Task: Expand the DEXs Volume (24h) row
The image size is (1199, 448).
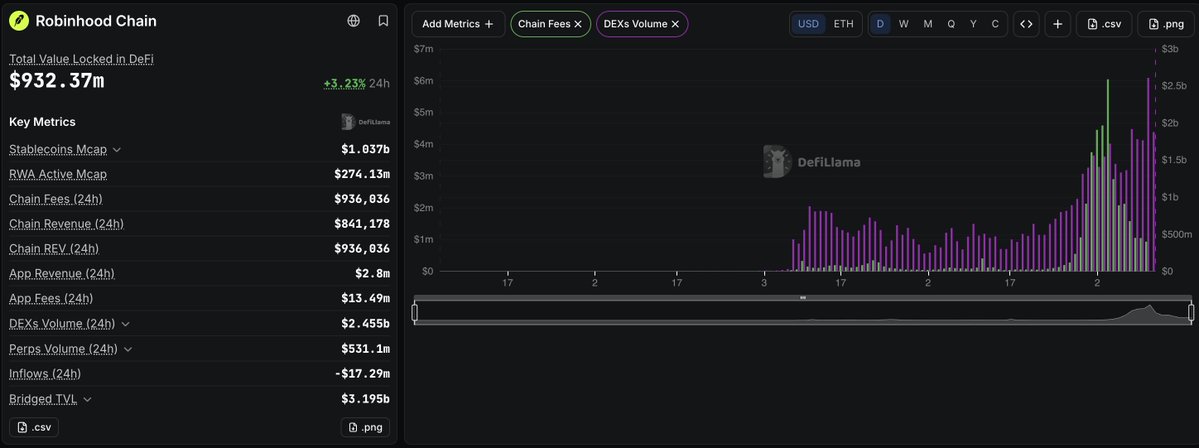Action: pos(125,324)
